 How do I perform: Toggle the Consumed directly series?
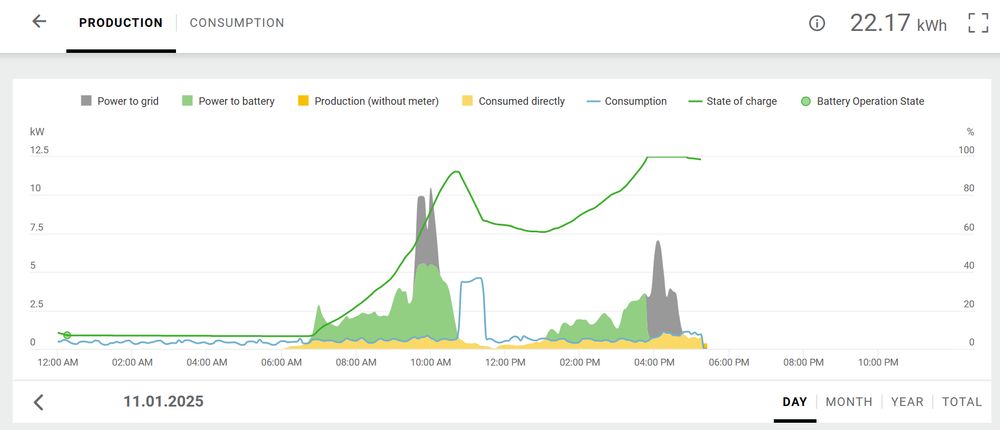pyautogui.click(x=513, y=101)
